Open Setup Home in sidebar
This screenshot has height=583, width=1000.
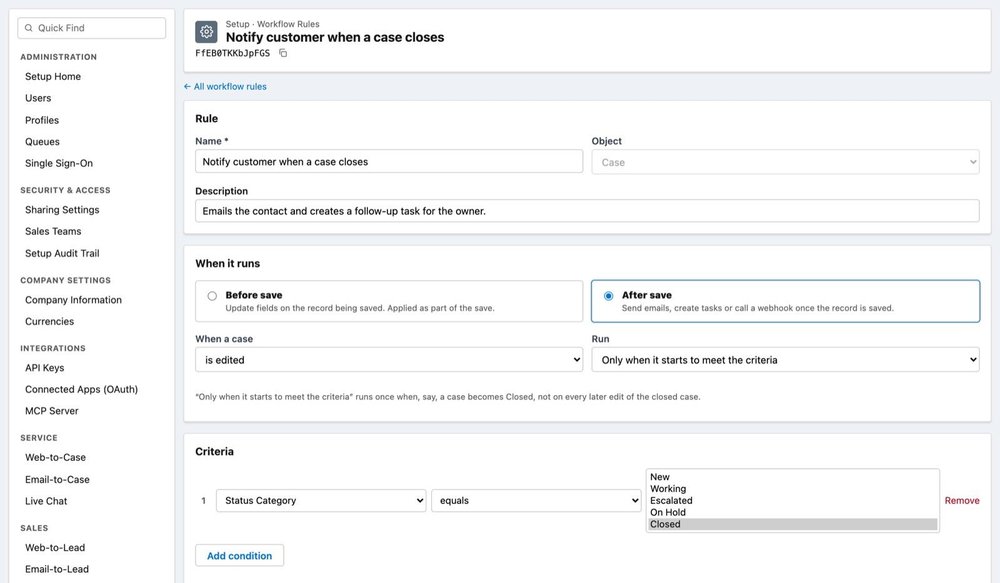(53, 77)
